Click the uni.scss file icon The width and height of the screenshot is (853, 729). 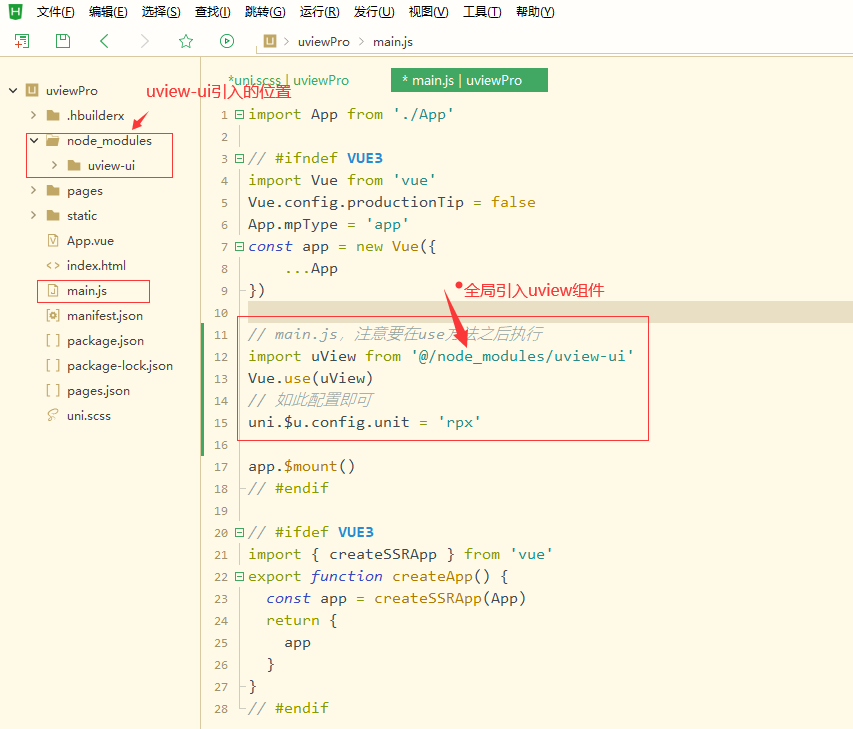tap(53, 416)
